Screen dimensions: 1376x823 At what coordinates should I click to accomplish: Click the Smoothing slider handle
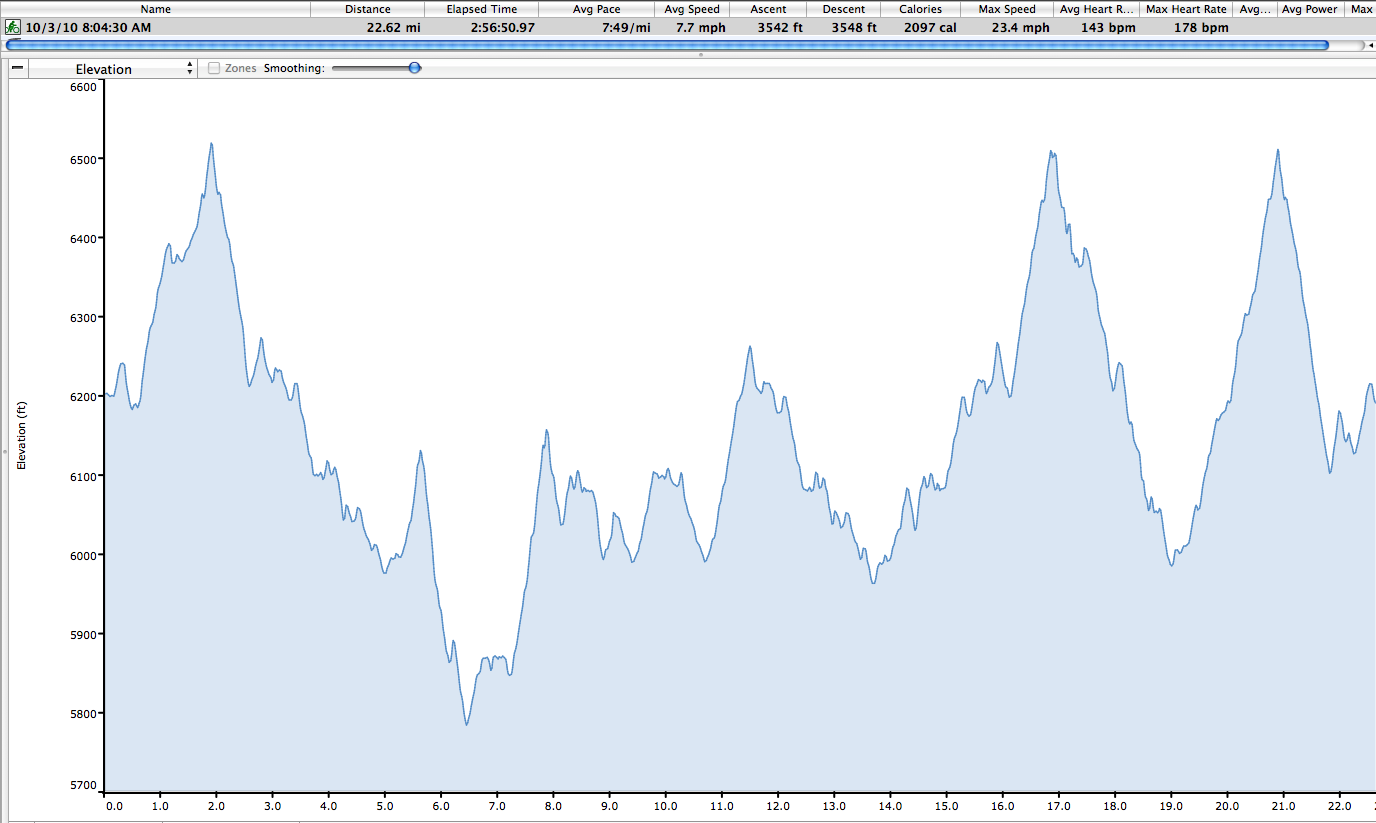(414, 68)
